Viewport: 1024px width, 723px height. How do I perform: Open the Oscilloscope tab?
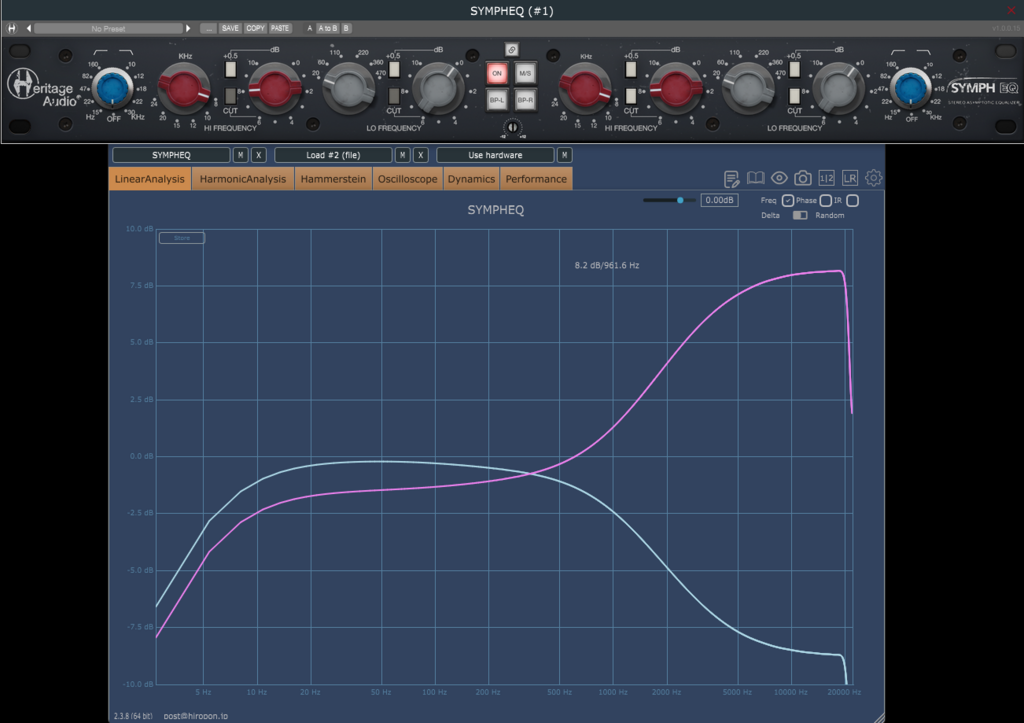coord(408,179)
